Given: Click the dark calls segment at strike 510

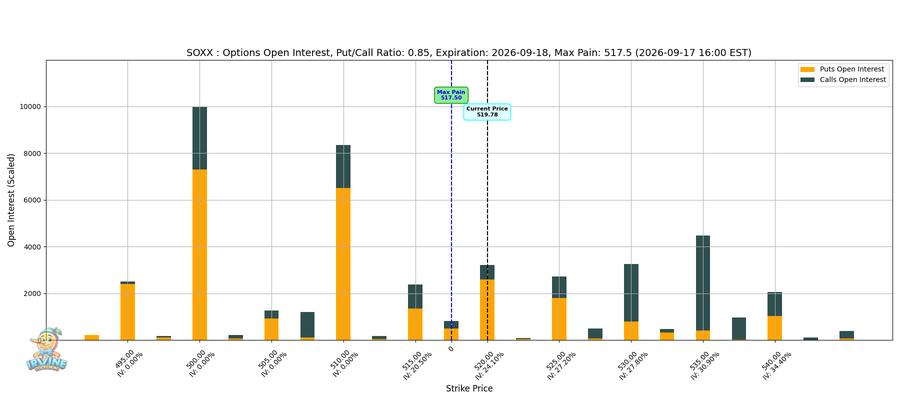Looking at the screenshot, I should tap(343, 166).
